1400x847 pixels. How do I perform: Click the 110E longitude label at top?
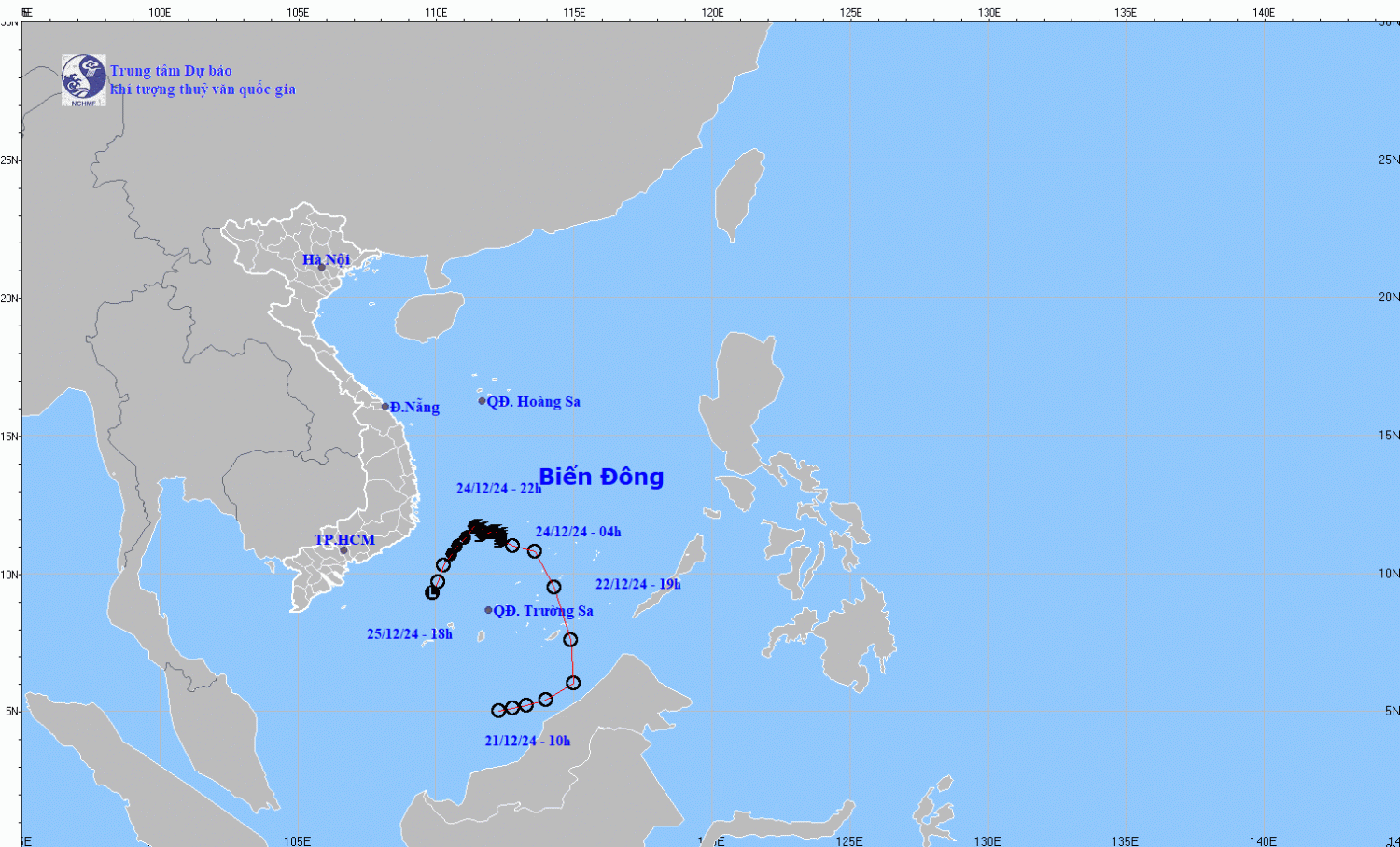pos(436,12)
